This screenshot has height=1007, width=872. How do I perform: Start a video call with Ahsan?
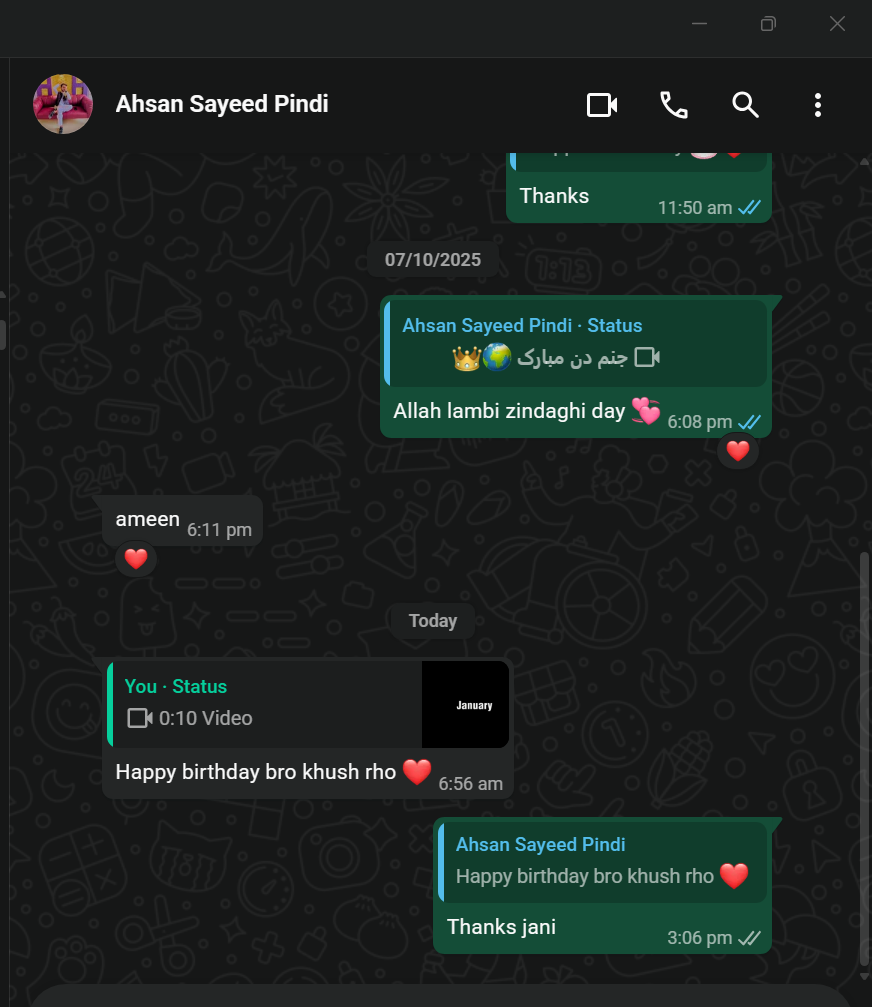coord(602,105)
